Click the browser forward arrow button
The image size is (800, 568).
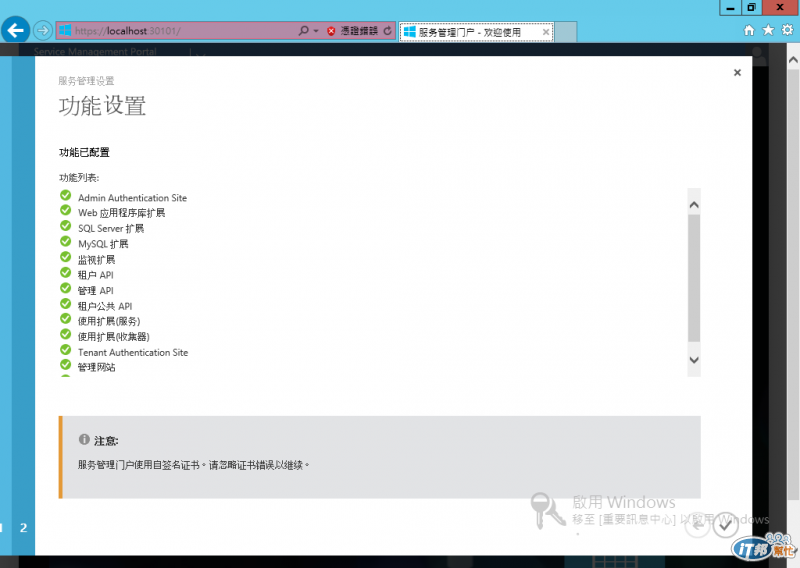(x=43, y=31)
